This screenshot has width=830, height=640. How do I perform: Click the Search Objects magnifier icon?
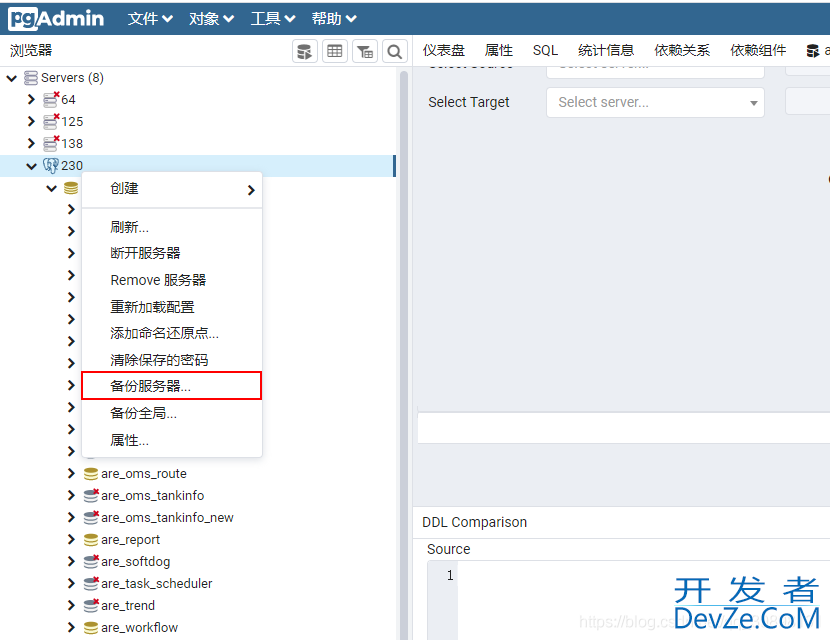pos(394,51)
